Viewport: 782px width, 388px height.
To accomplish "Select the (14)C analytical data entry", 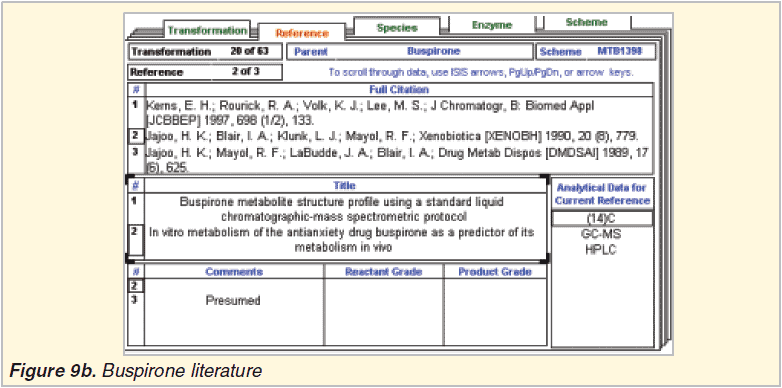I will 602,218.
